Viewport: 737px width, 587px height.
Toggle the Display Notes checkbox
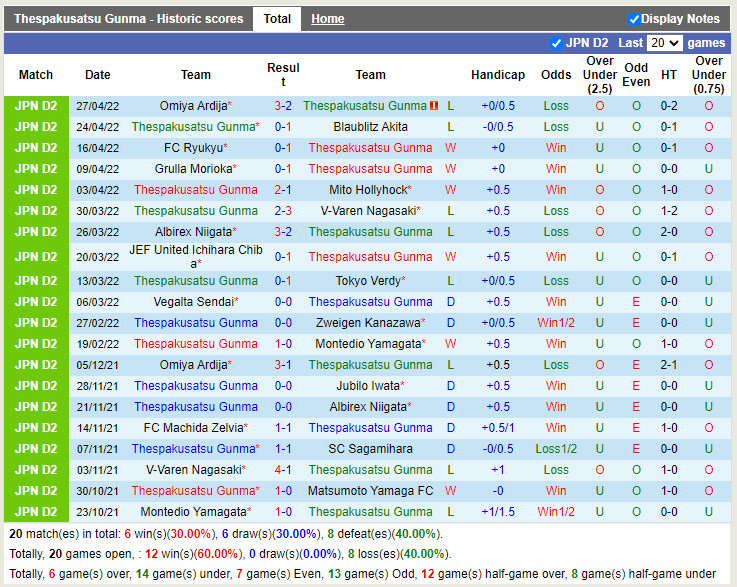[x=634, y=19]
